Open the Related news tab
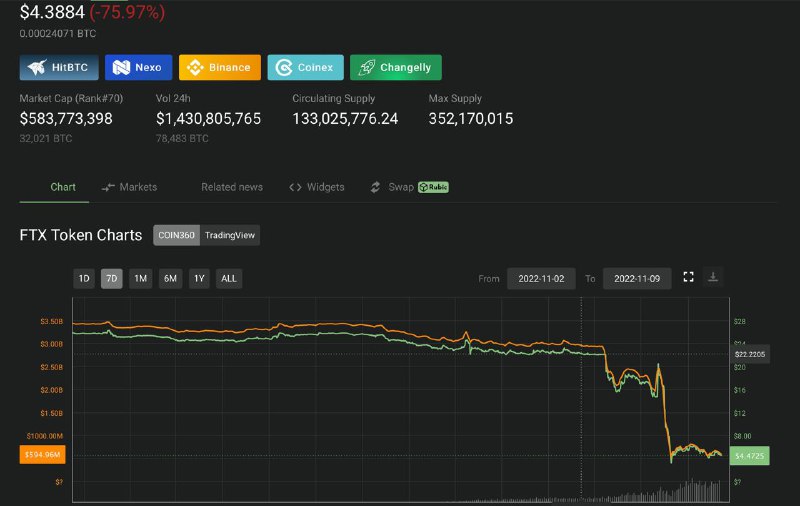The width and height of the screenshot is (800, 506). [x=232, y=187]
